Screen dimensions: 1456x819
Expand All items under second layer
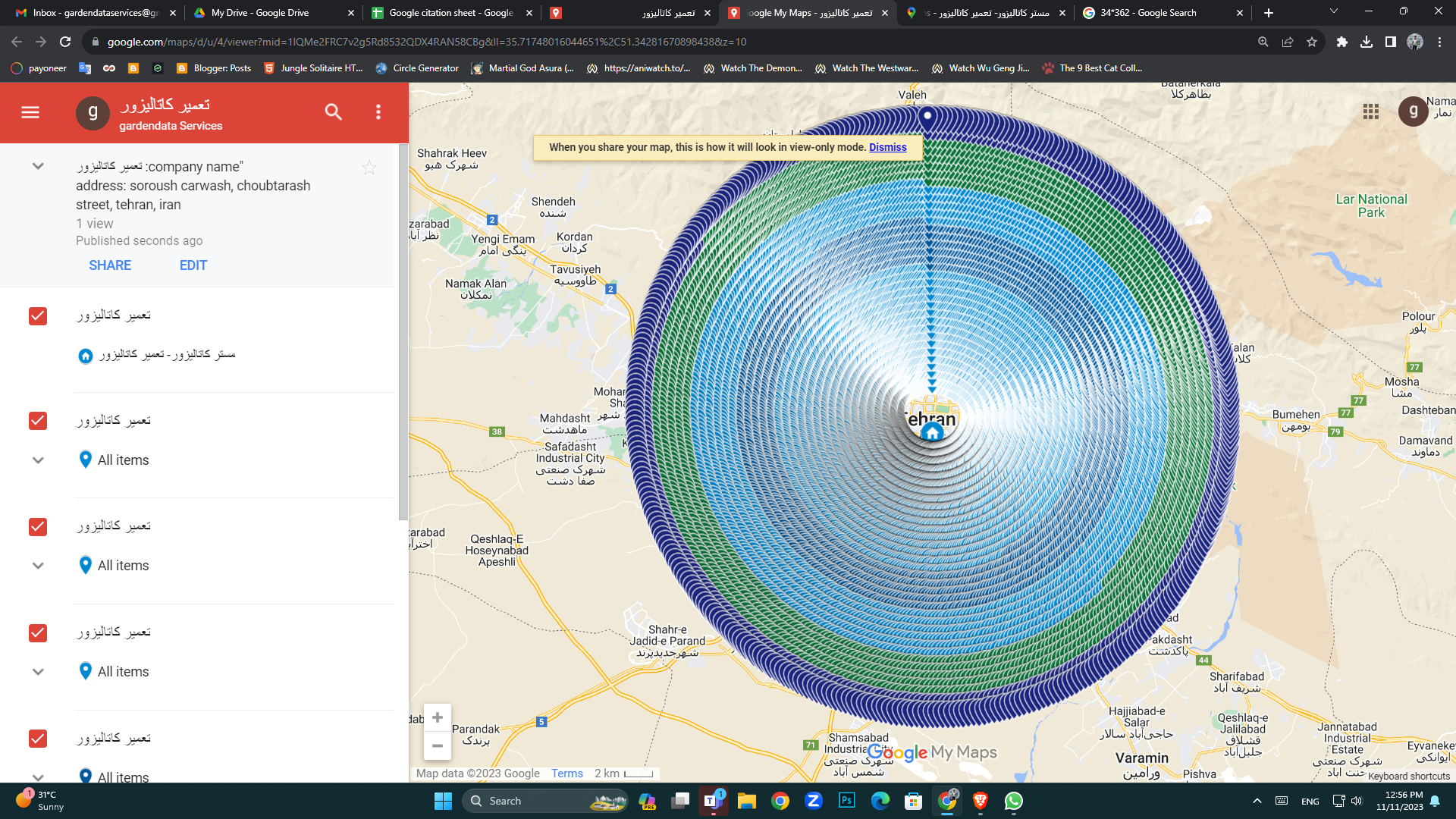coord(38,460)
